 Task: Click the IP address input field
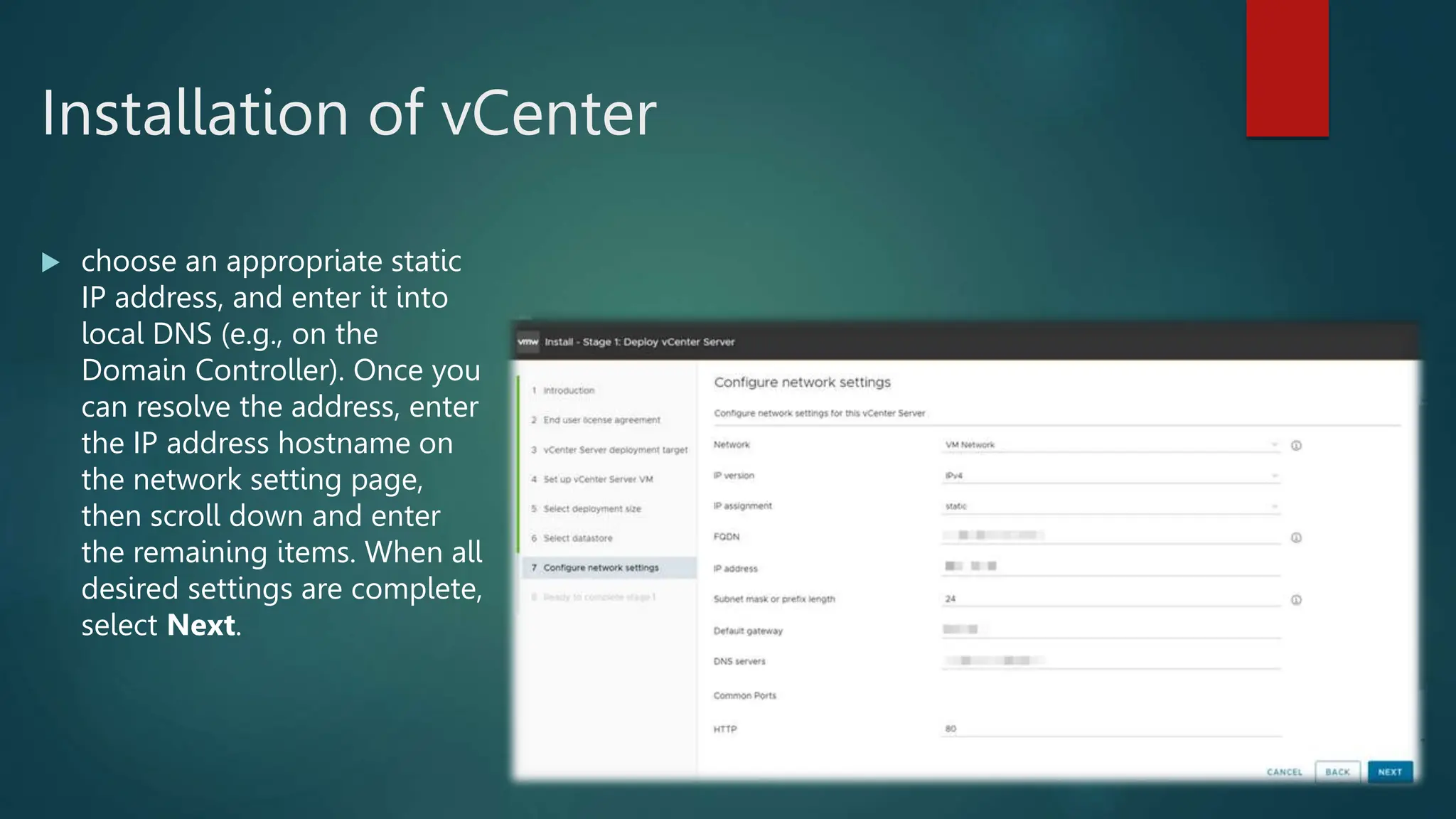click(x=1111, y=567)
